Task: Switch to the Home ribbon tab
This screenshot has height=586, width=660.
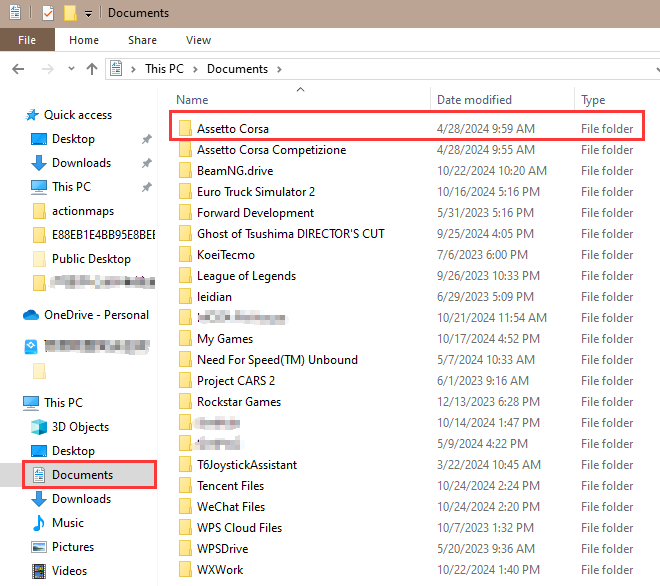Action: point(84,40)
